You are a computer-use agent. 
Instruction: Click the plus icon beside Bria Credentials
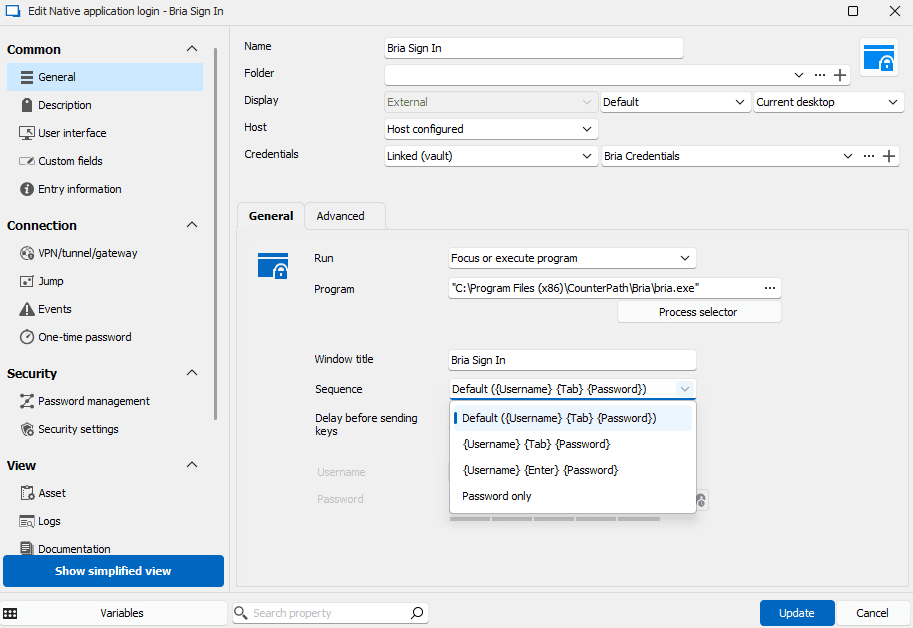[x=889, y=156]
